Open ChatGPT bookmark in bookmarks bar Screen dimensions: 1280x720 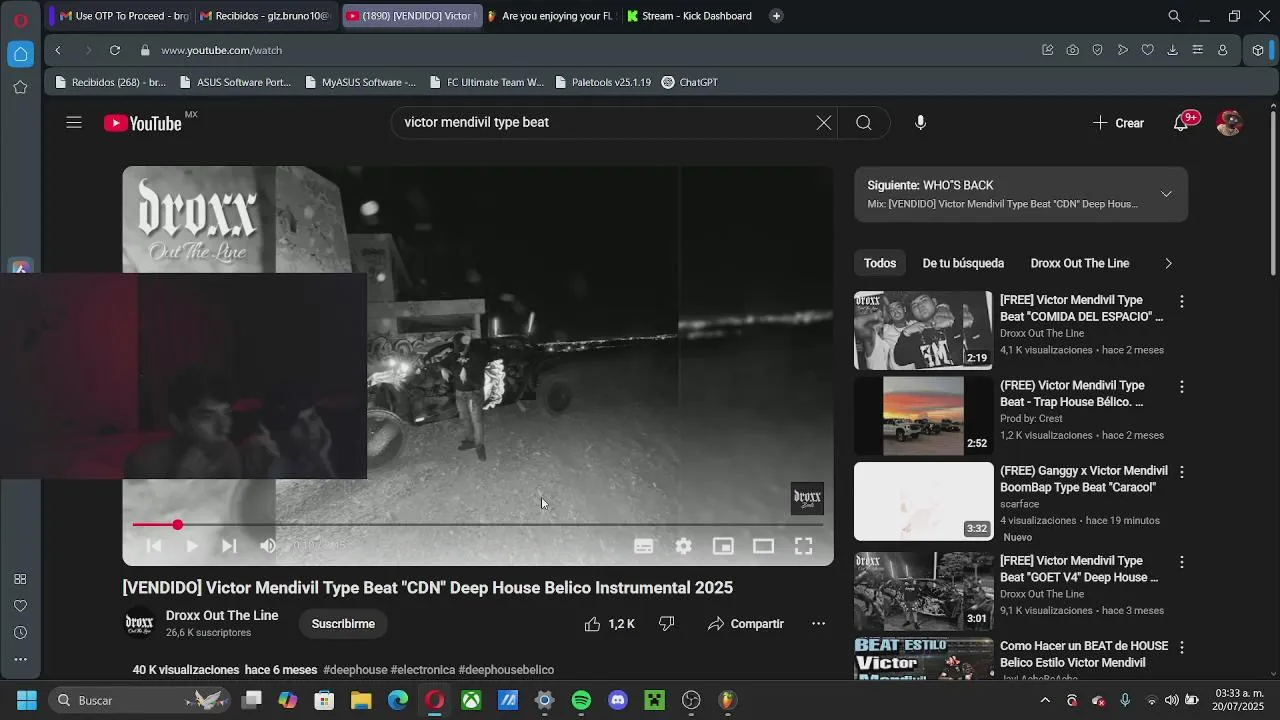point(690,82)
